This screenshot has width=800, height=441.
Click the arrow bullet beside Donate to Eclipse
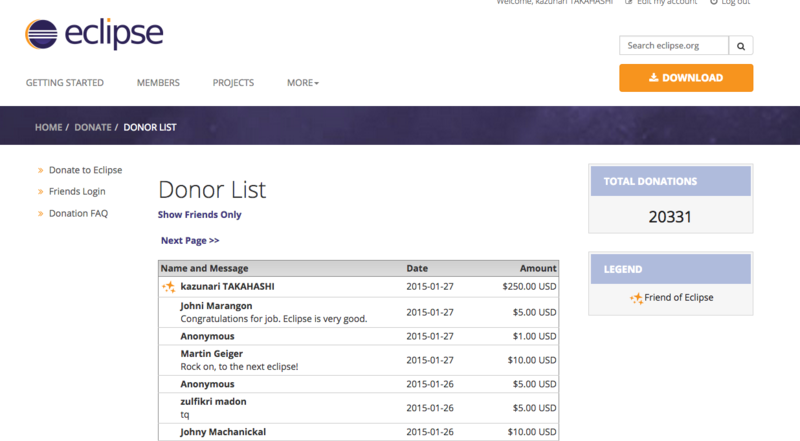40,170
